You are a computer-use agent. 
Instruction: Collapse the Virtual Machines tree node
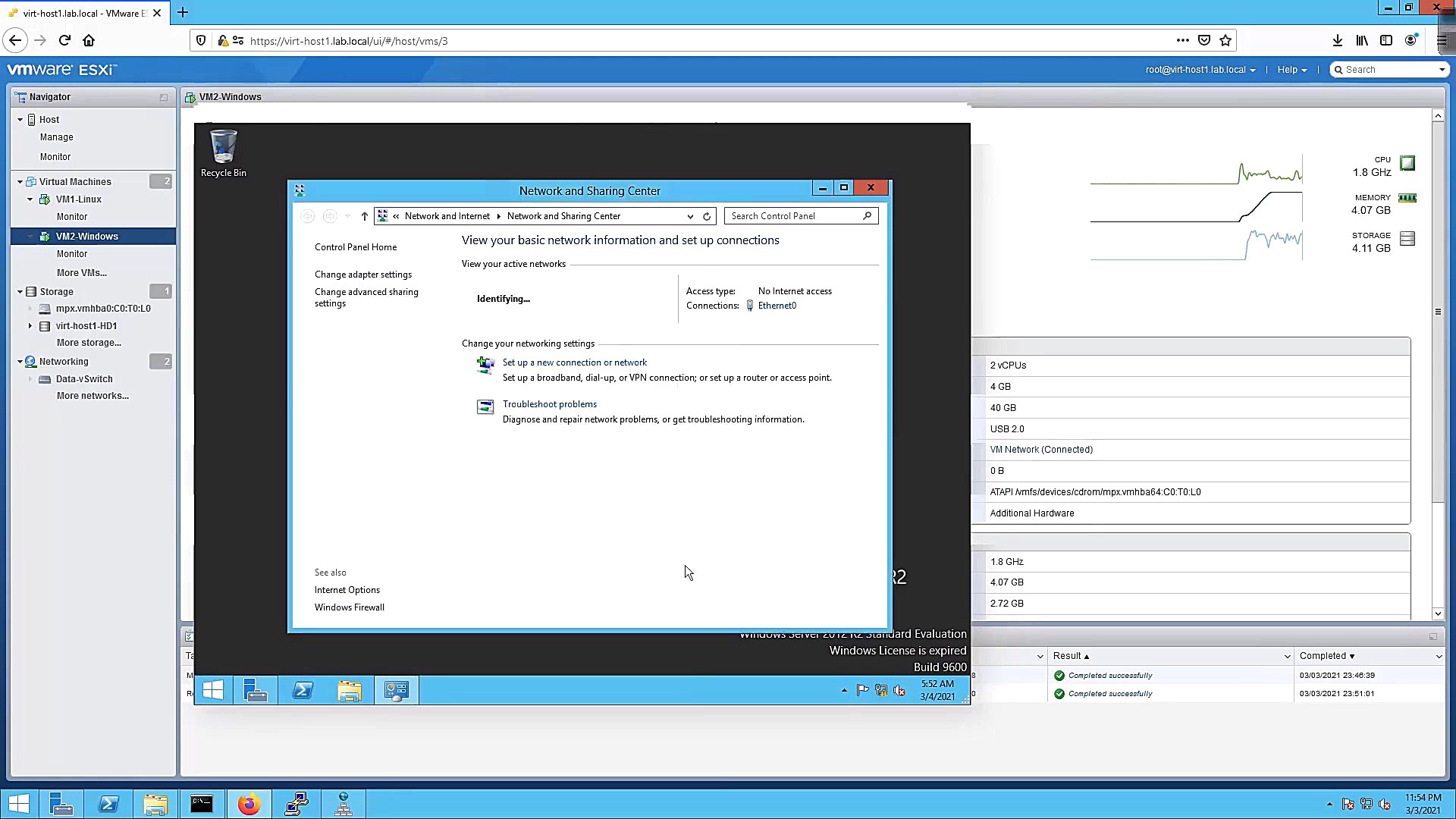pyautogui.click(x=20, y=182)
